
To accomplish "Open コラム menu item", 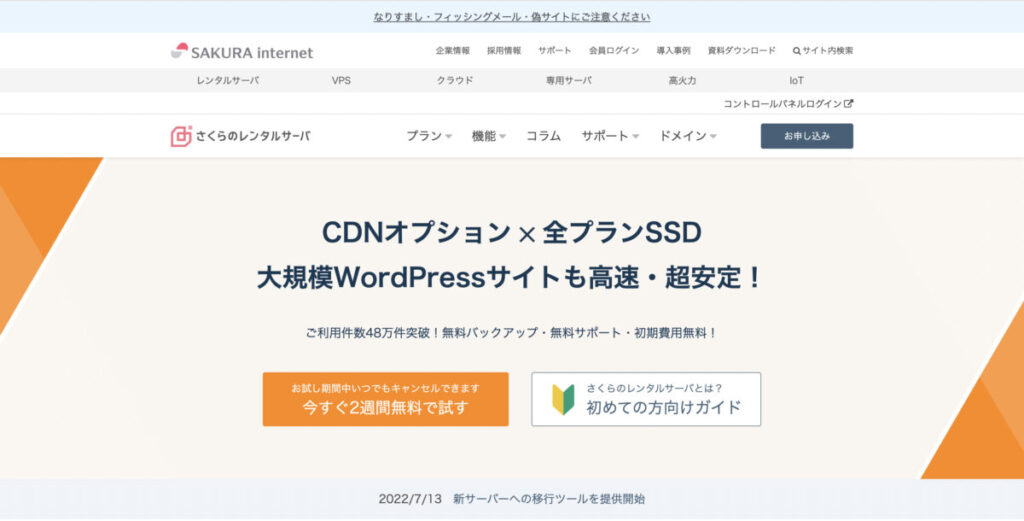I will coord(543,136).
